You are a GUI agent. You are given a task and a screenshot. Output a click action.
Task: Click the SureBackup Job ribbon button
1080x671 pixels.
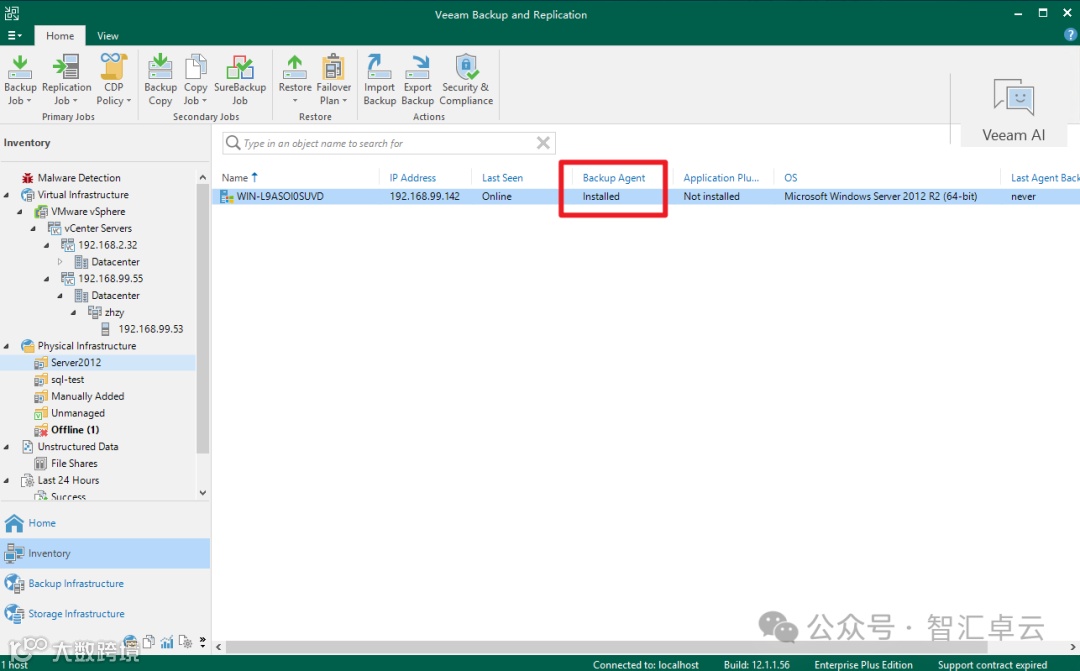point(240,80)
